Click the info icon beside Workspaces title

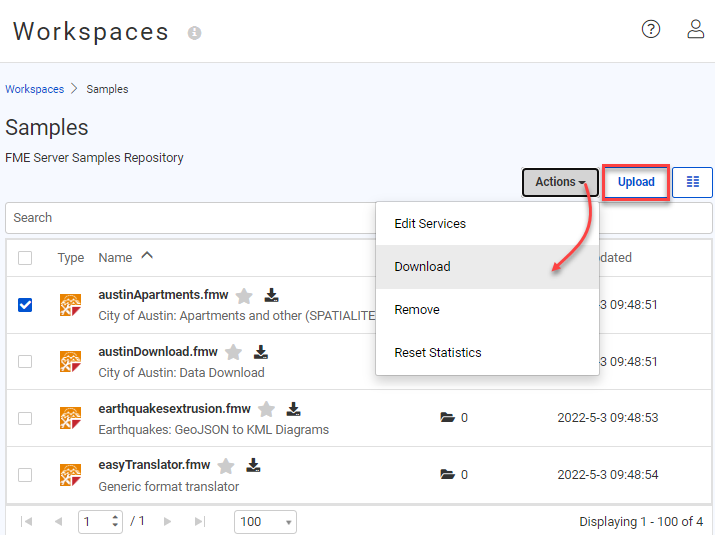coord(194,33)
